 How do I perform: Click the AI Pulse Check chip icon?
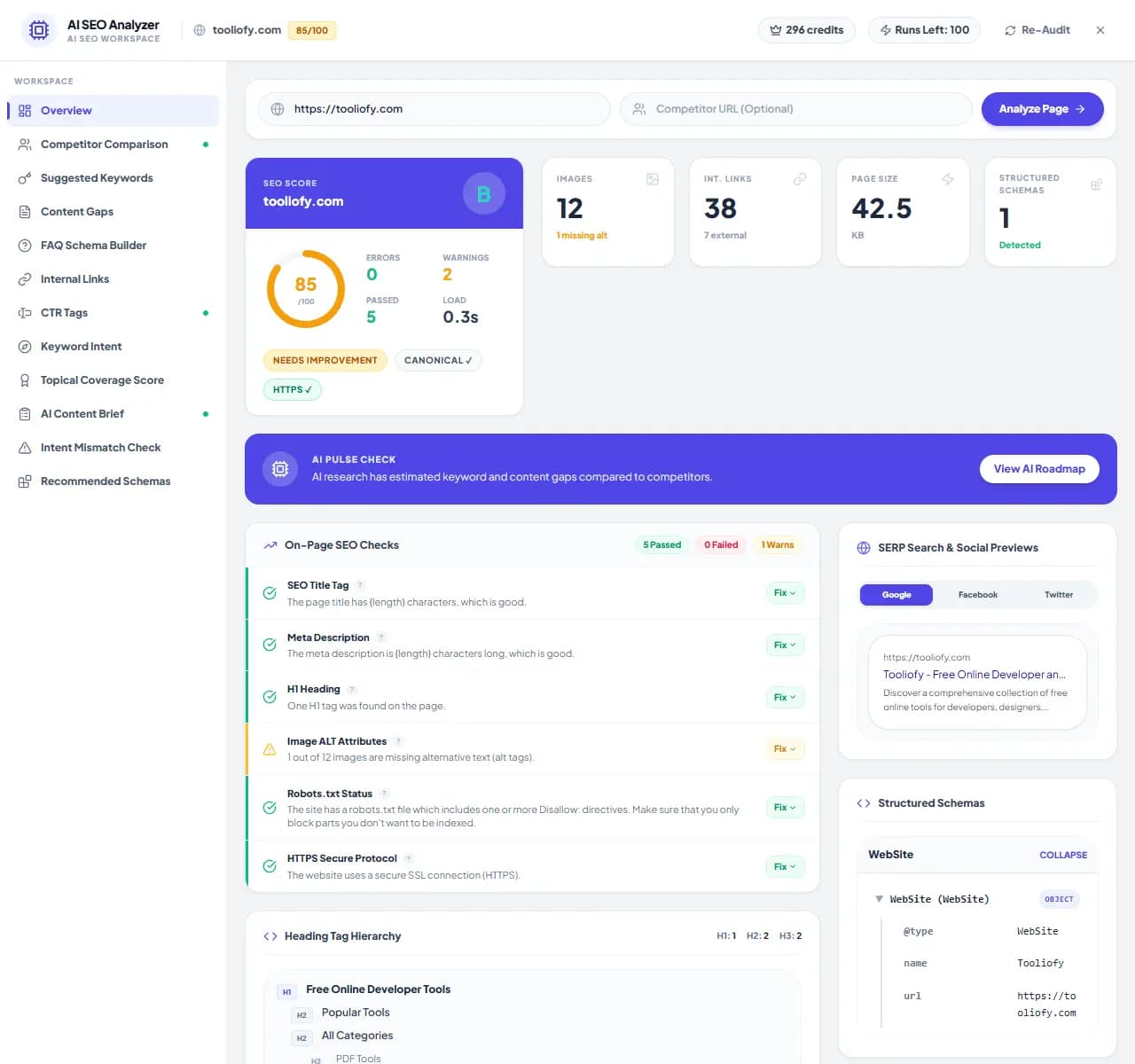pyautogui.click(x=280, y=468)
